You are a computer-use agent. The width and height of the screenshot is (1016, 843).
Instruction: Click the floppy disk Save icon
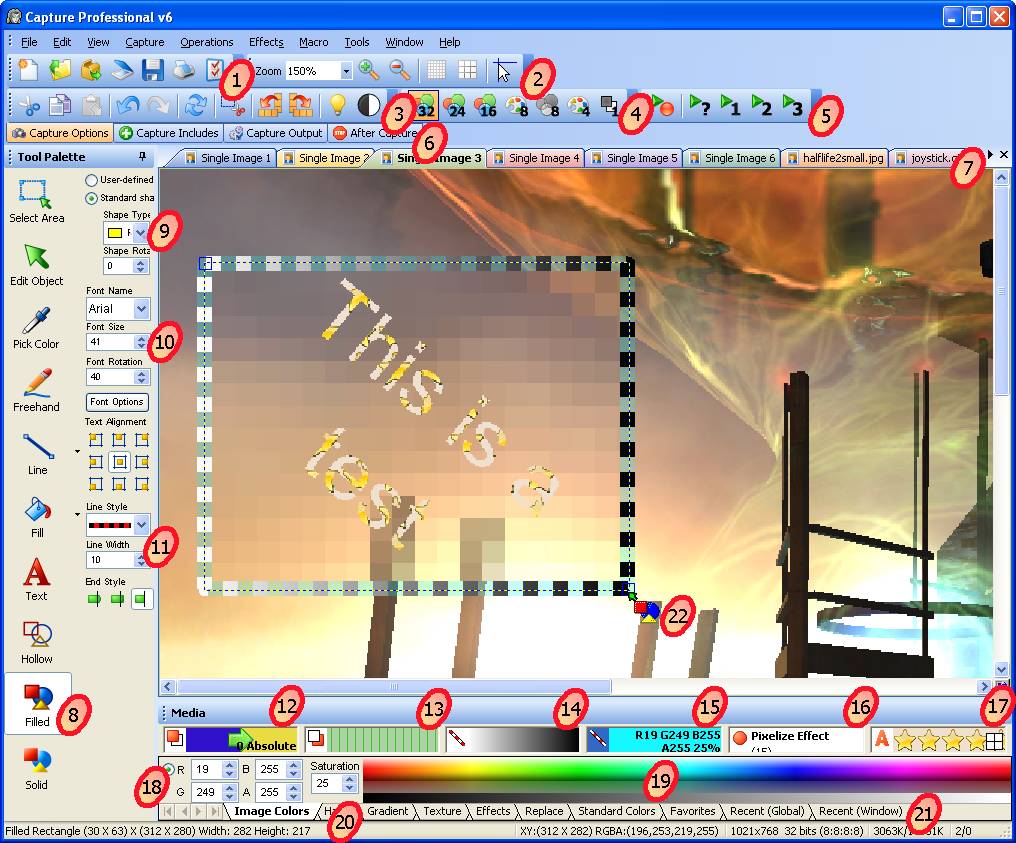click(153, 70)
